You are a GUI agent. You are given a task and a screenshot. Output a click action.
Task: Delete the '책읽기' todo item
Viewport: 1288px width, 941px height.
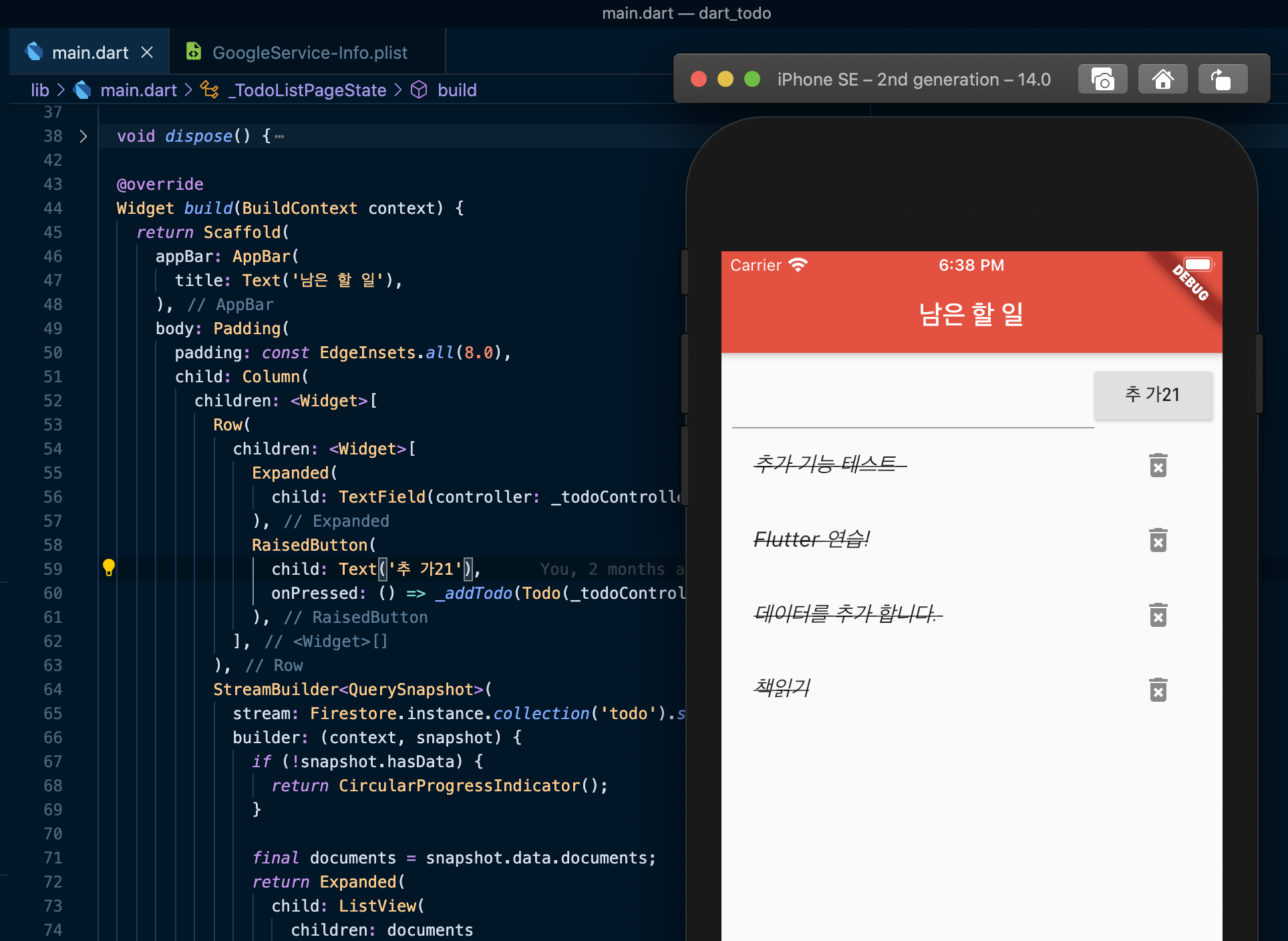(1158, 690)
